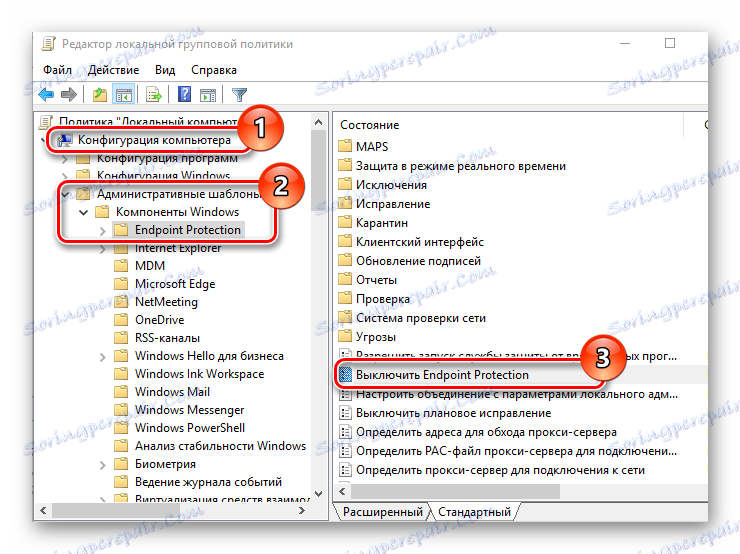Expand the Windows Hello для бизнеса node
740x554 pixels.
point(102,357)
